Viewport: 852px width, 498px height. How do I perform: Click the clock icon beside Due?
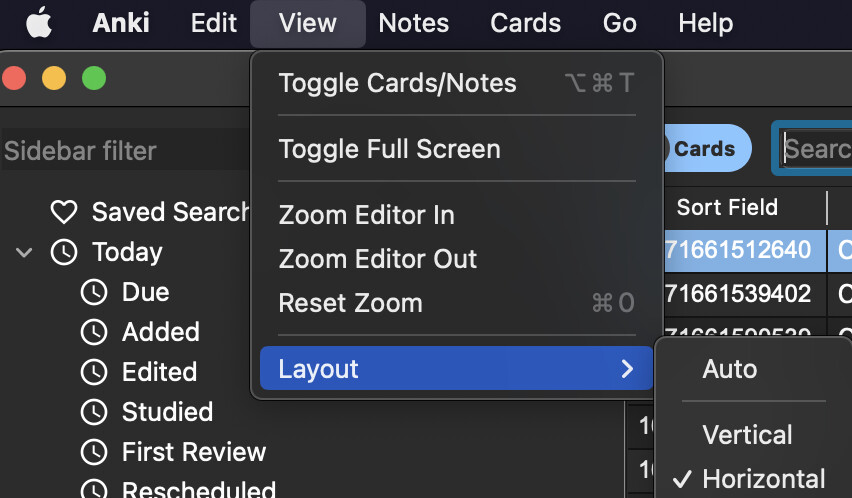(94, 292)
